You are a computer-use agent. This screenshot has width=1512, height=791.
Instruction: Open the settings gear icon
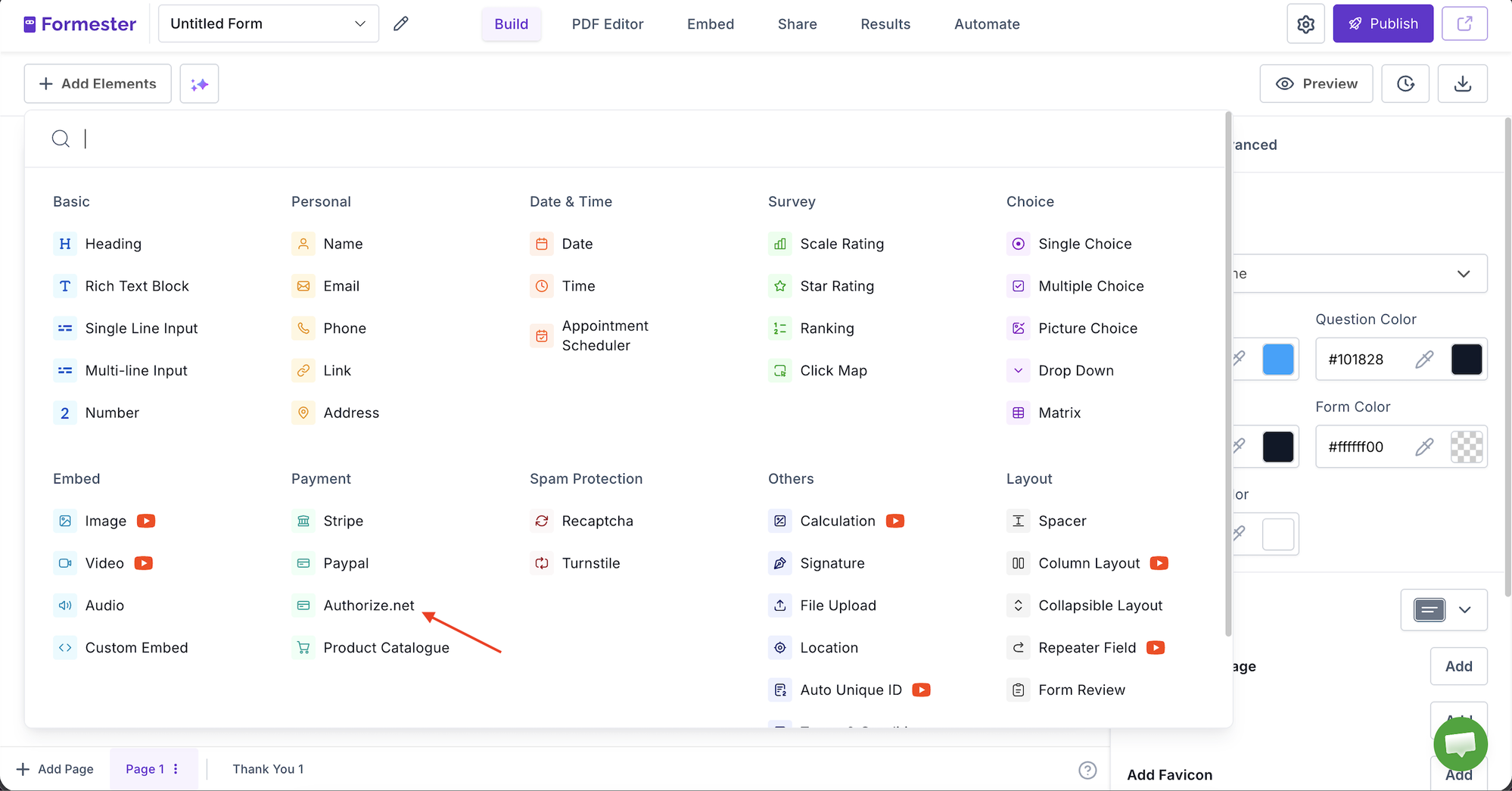(1305, 24)
